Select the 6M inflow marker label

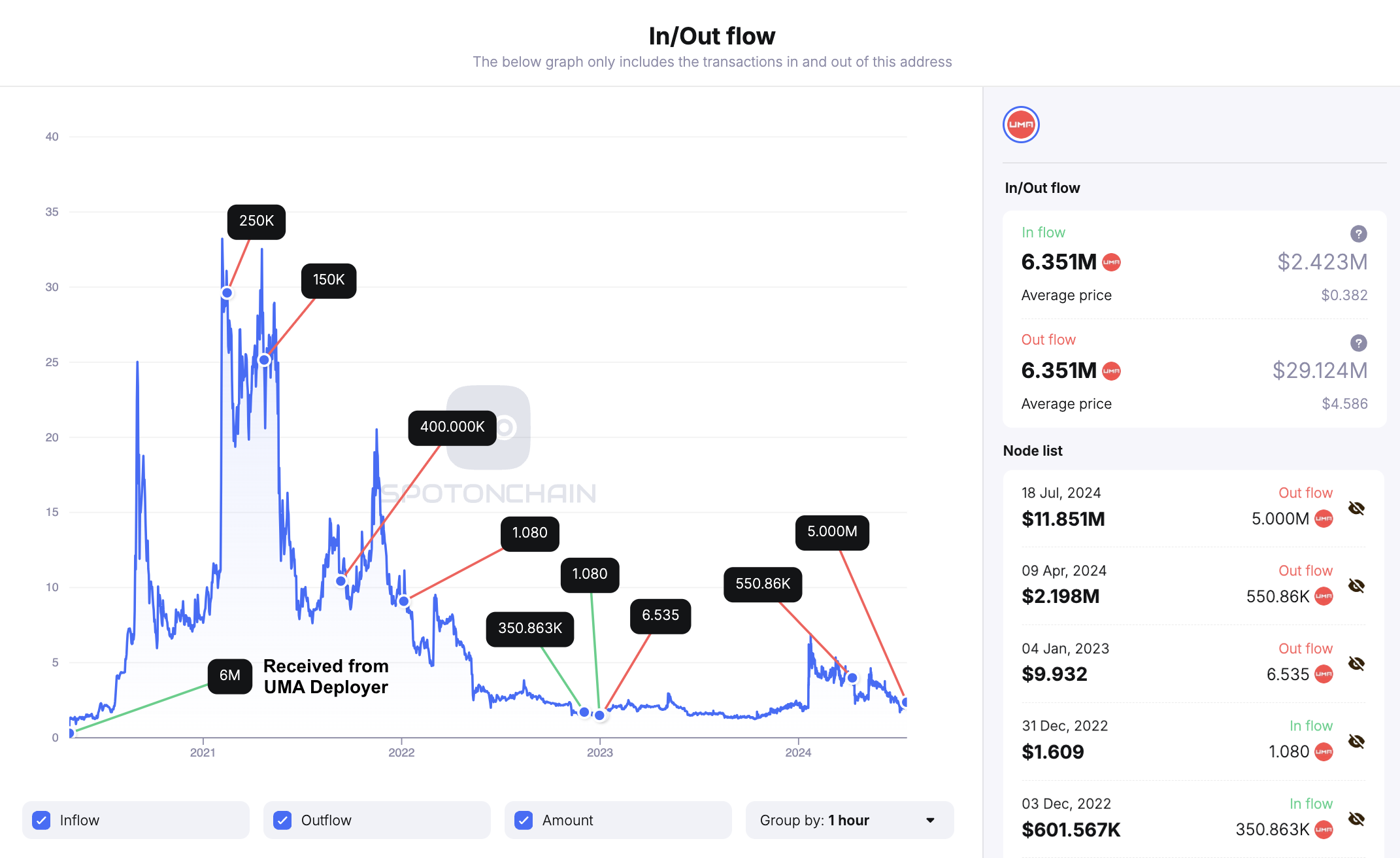tap(229, 676)
